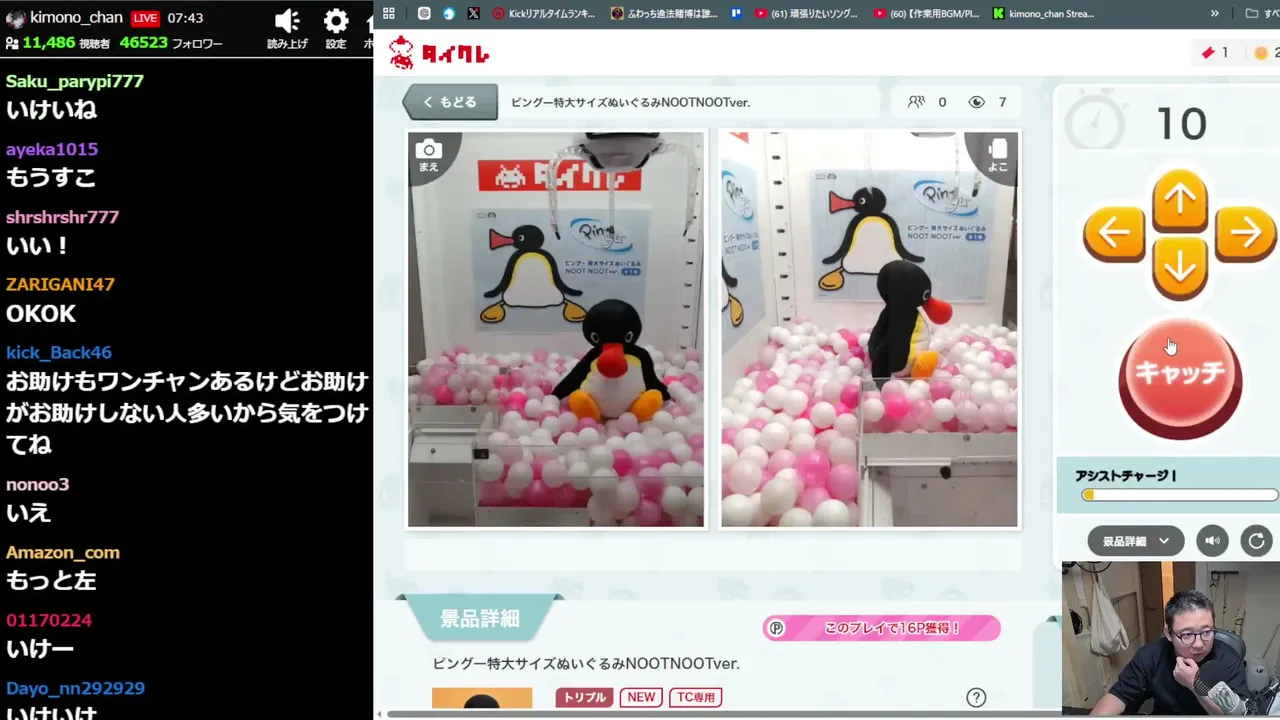Screen dimensions: 1280x720
Task: Click username ZARIGANI47 in chat
Action: tap(60, 284)
